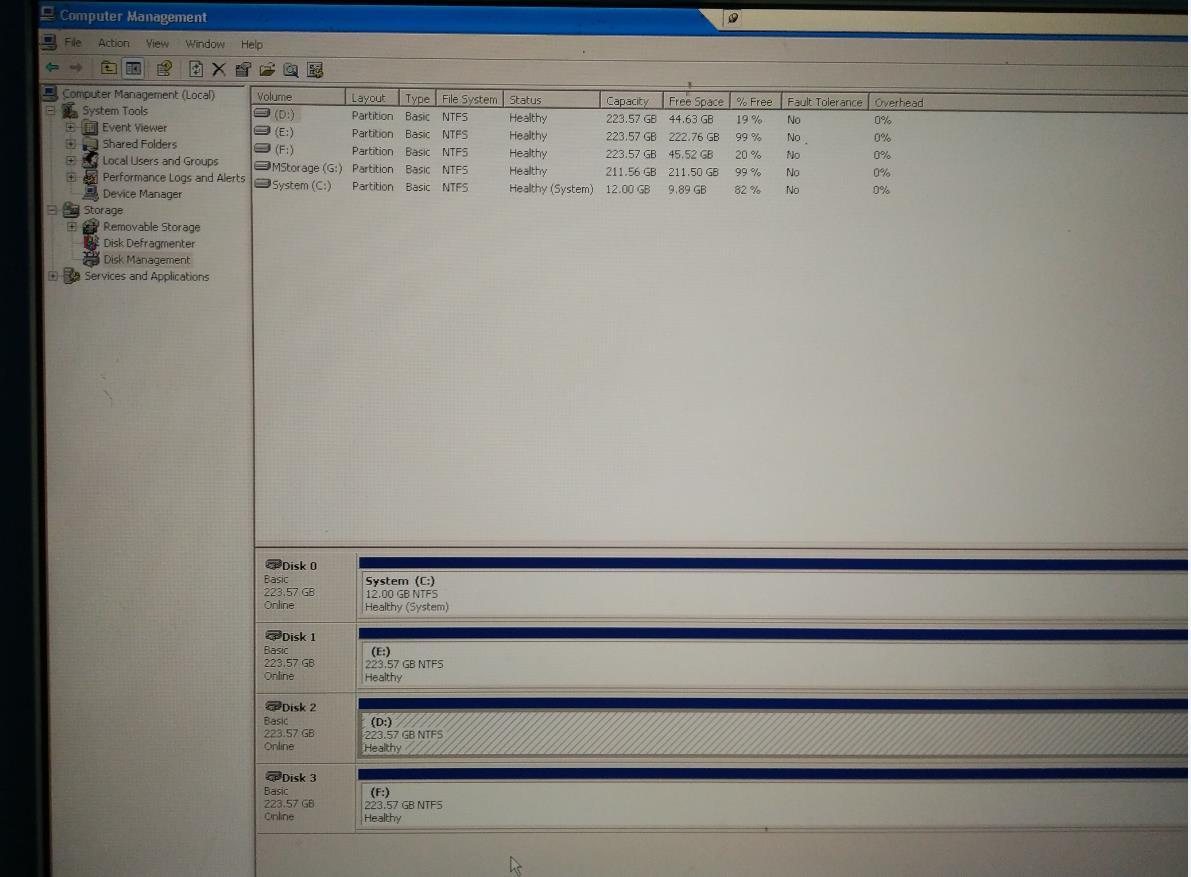Click the Help toolbar icon
The width and height of the screenshot is (1191, 877).
[316, 69]
